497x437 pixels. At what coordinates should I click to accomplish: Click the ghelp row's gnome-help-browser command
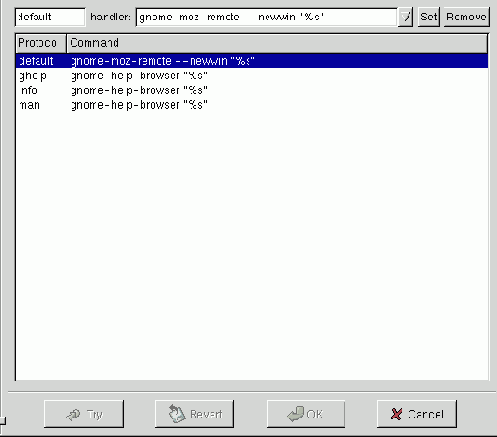pyautogui.click(x=139, y=76)
